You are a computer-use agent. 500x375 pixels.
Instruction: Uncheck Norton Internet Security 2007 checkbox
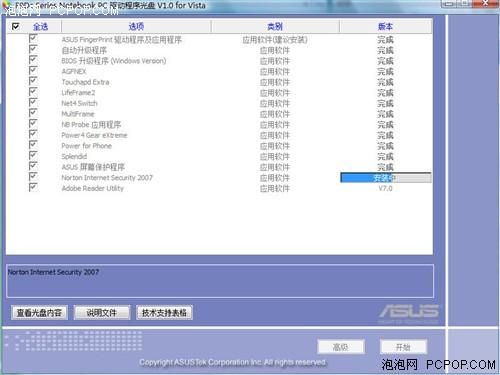tap(33, 177)
